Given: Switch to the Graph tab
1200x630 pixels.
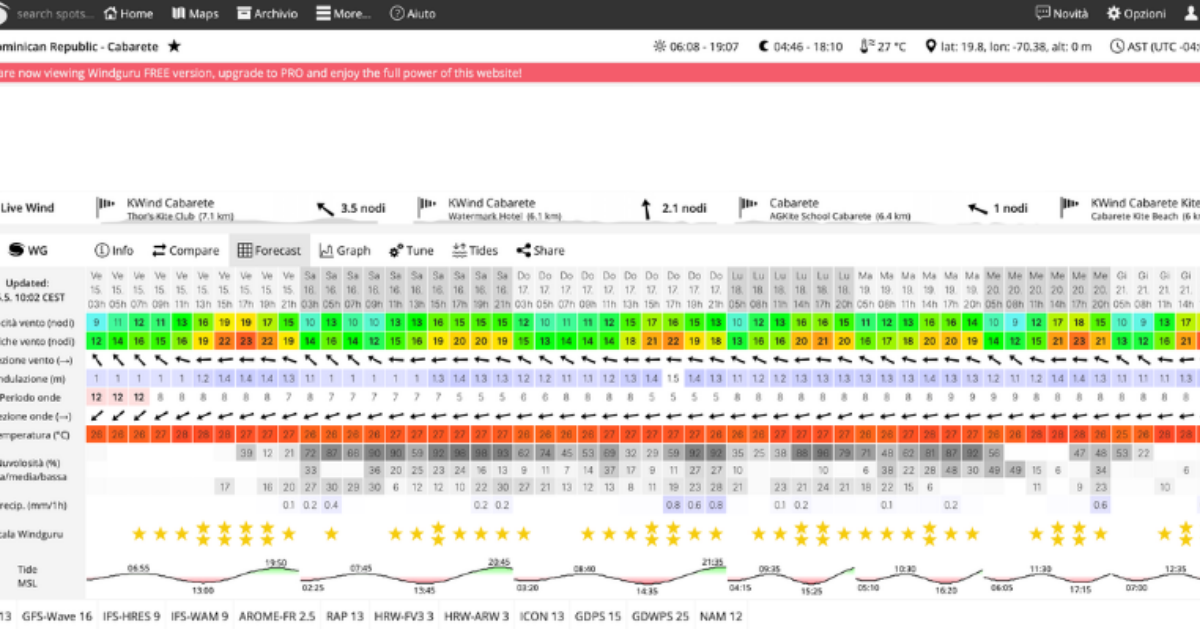Looking at the screenshot, I should (345, 250).
